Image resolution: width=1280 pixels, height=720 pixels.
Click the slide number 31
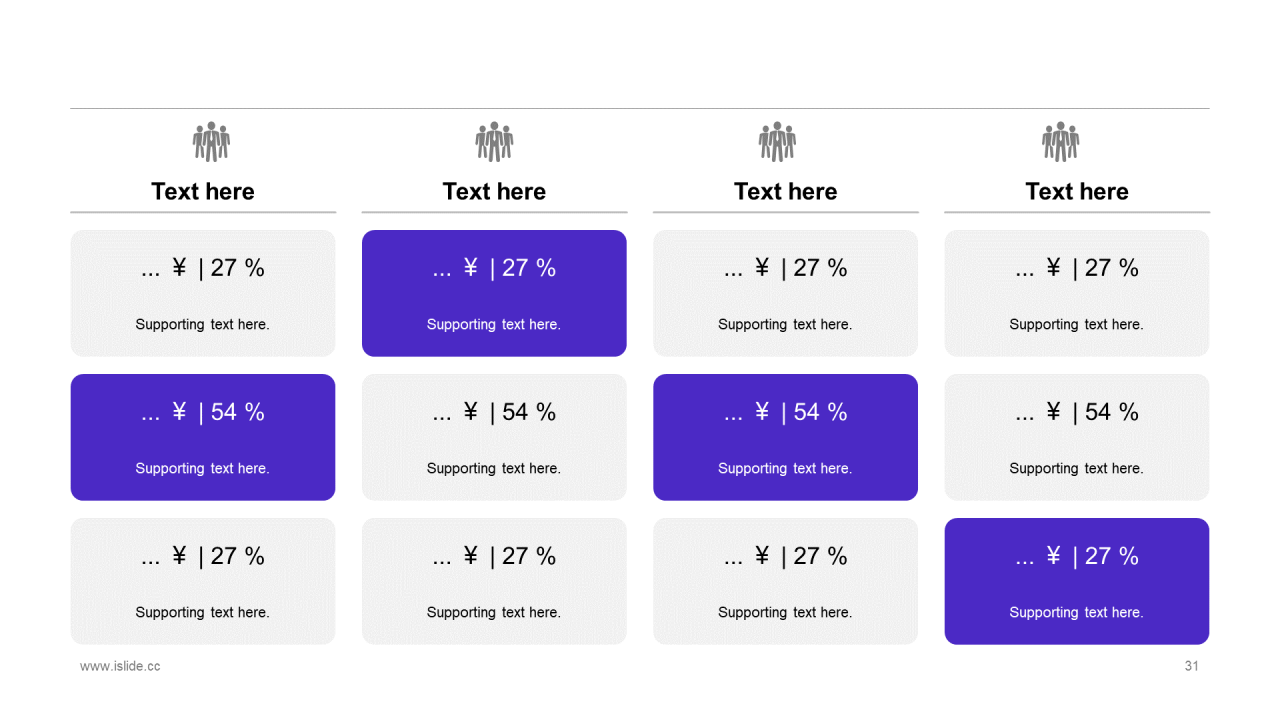(1191, 666)
